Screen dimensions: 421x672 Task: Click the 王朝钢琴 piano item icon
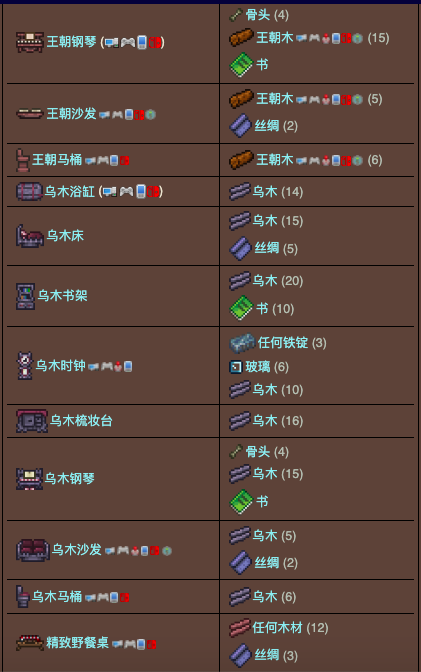30,42
